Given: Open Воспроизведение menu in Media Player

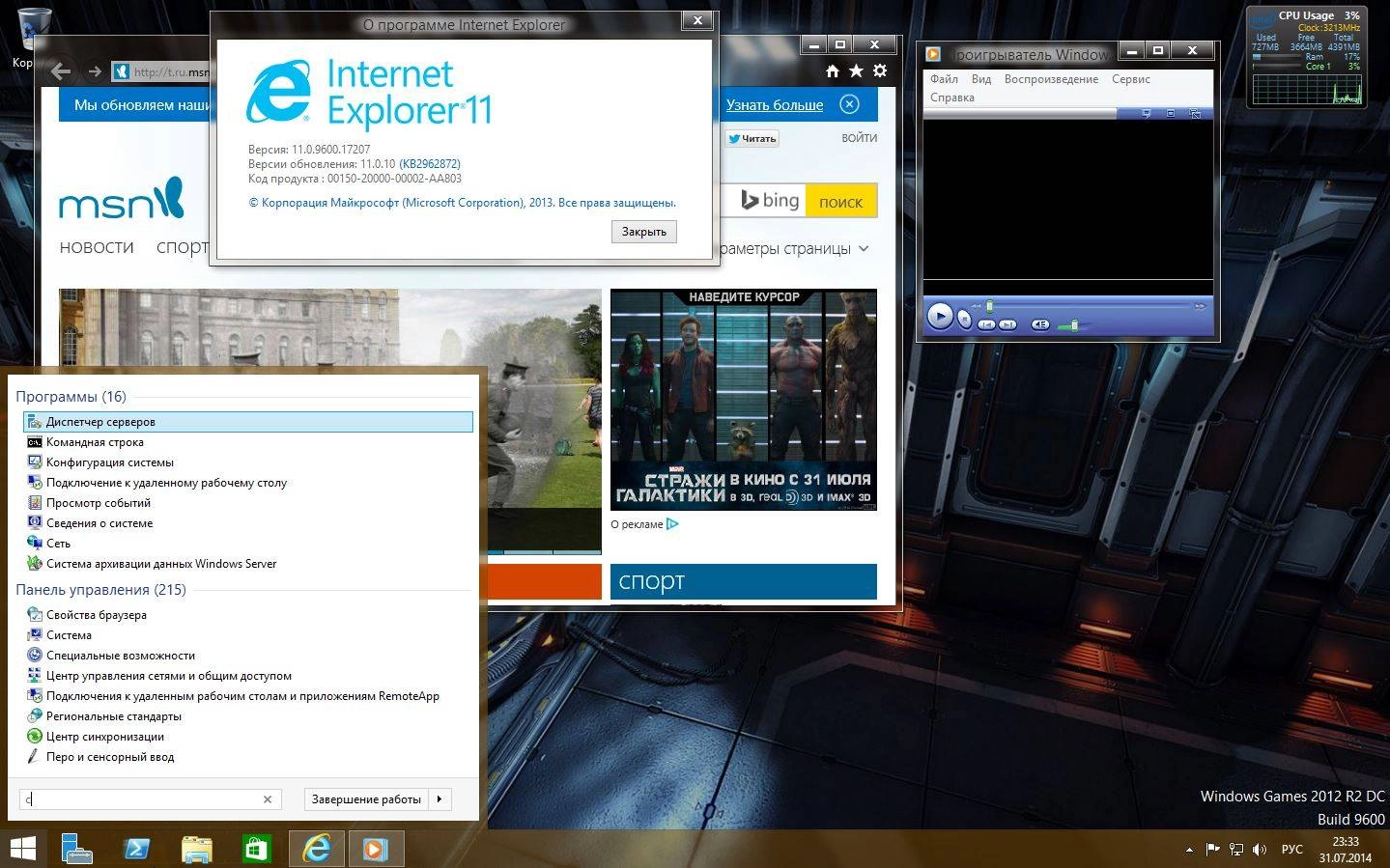Looking at the screenshot, I should [x=1051, y=79].
